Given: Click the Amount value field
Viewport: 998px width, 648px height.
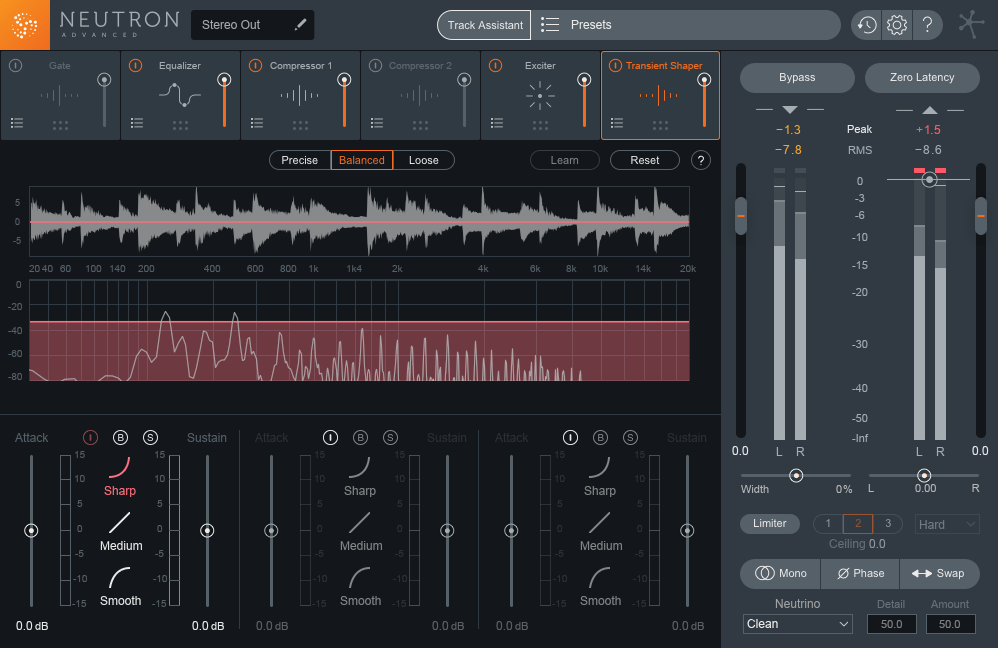Looking at the screenshot, I should (x=950, y=624).
